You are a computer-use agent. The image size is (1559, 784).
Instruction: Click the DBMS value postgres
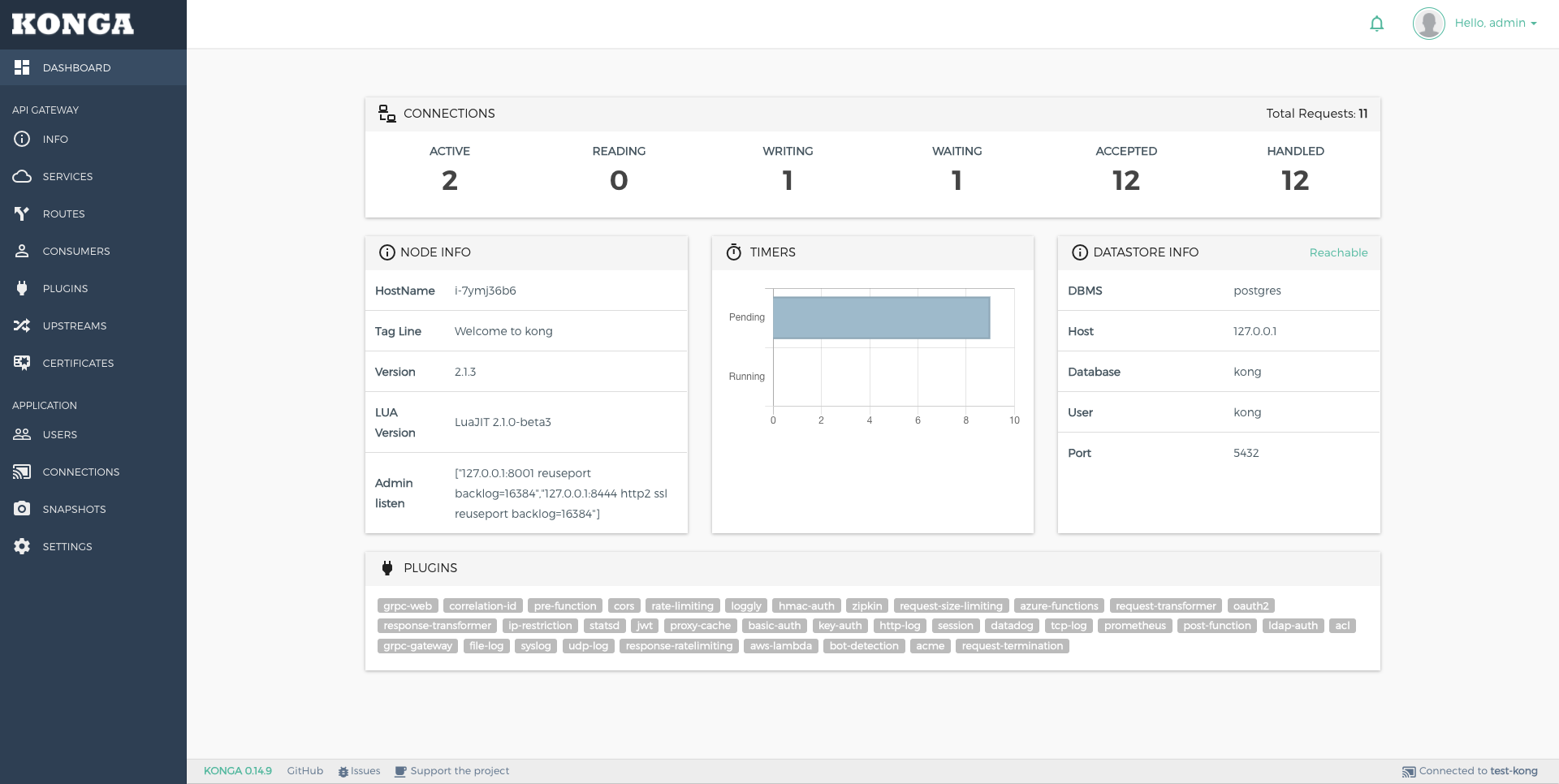[x=1257, y=291]
